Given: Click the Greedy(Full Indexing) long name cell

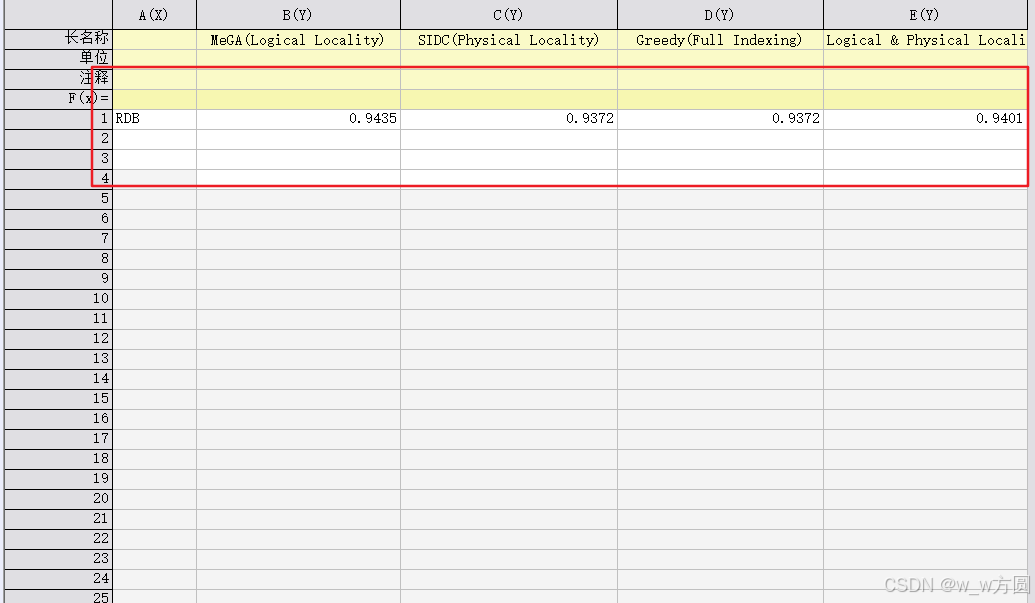Looking at the screenshot, I should pos(720,40).
